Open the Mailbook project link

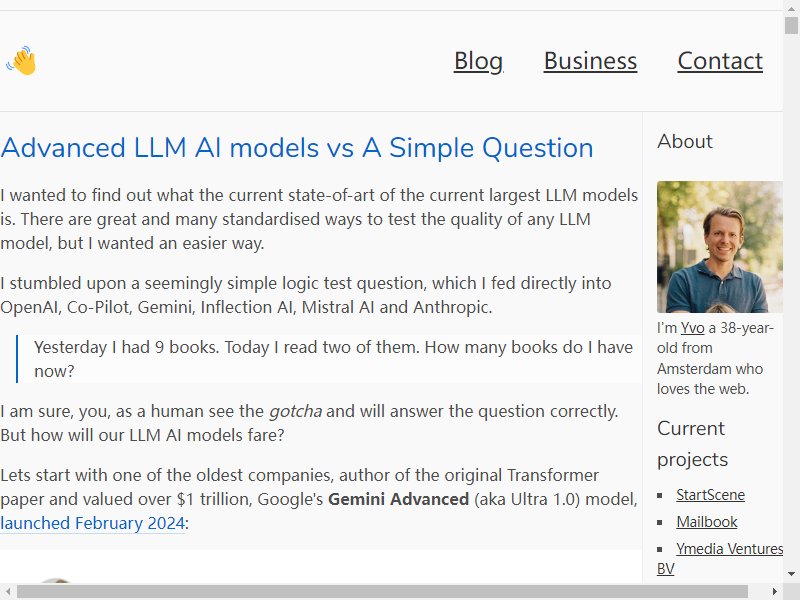coord(707,522)
